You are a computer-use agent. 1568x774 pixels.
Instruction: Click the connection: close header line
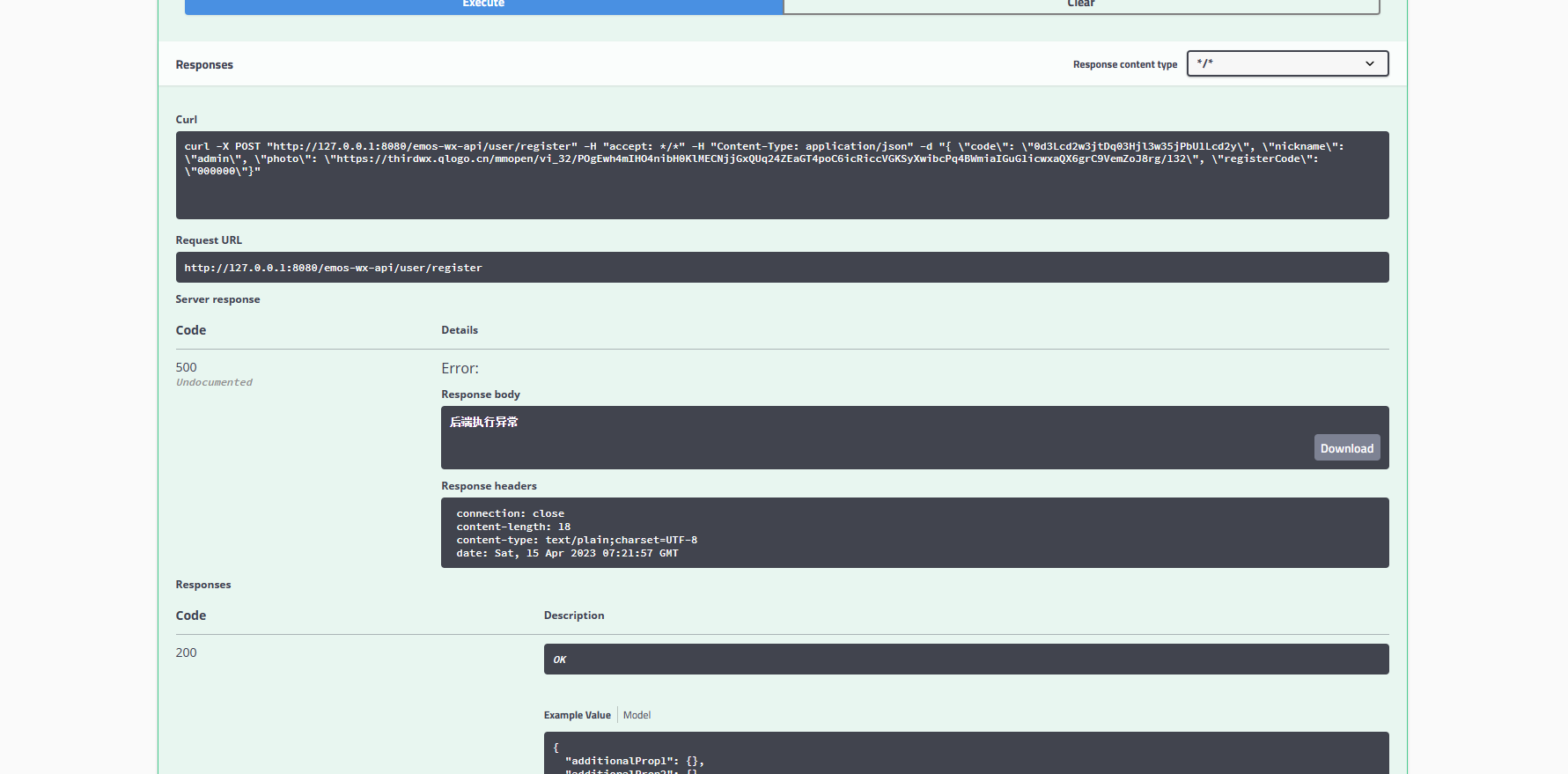[510, 513]
